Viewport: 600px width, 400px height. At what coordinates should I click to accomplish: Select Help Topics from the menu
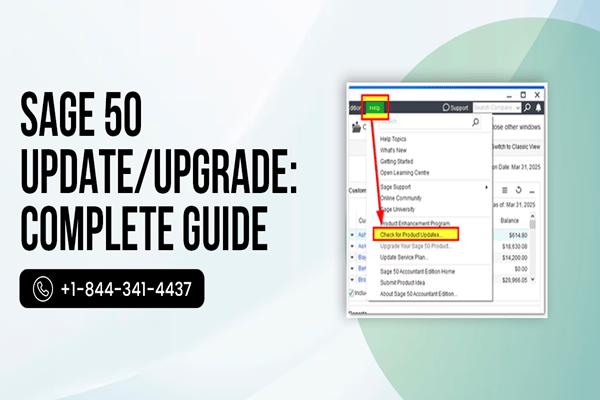coord(393,139)
